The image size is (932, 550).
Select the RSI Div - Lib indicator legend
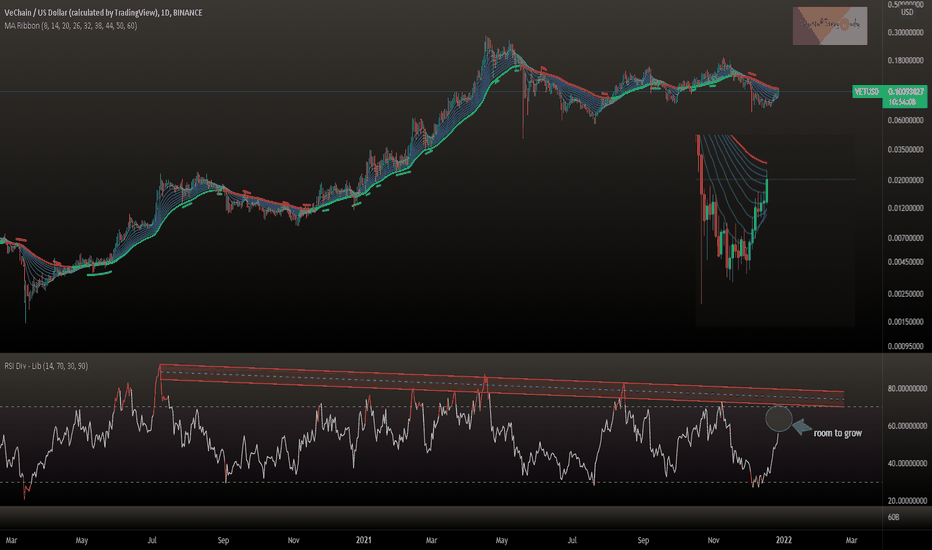tap(46, 366)
